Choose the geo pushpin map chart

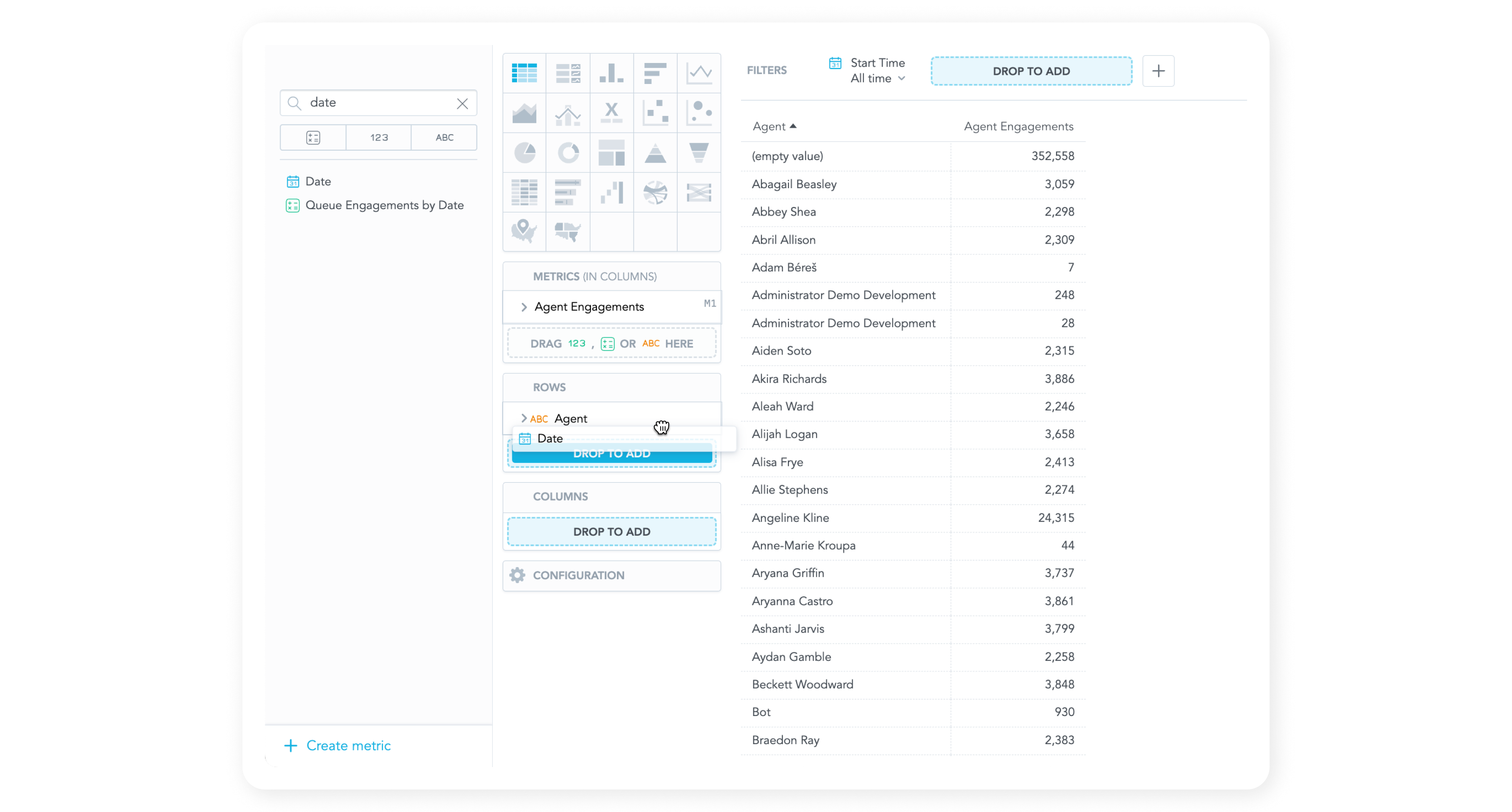coord(524,231)
